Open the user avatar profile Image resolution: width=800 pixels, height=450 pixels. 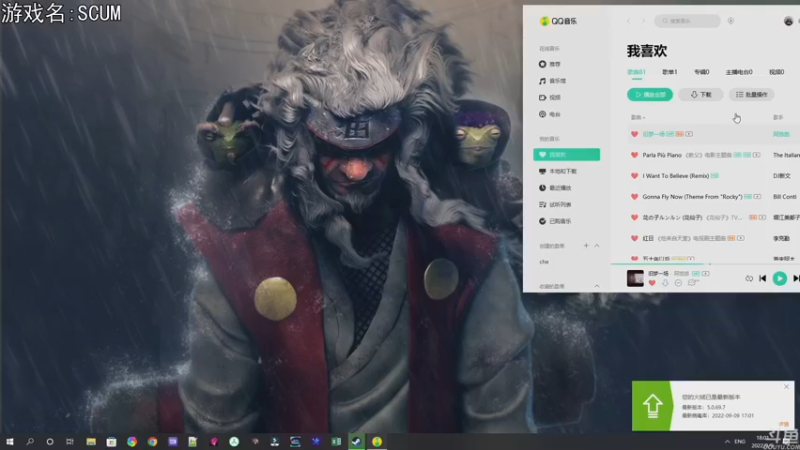coord(788,21)
